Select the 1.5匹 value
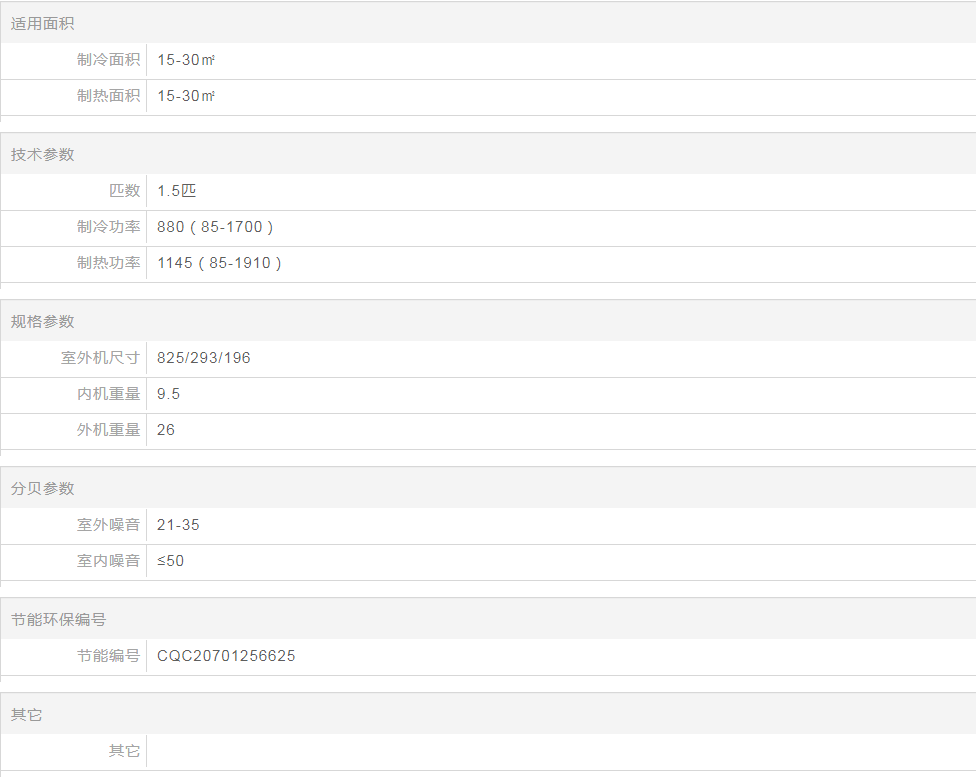Screen dimensions: 976x781 click(x=177, y=191)
